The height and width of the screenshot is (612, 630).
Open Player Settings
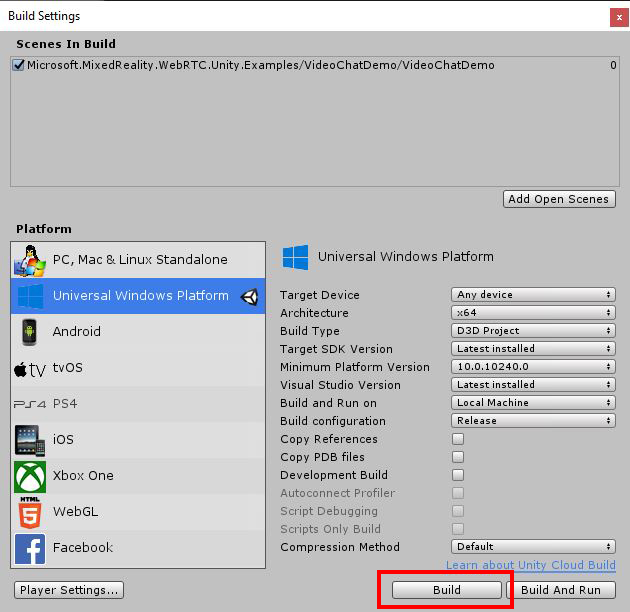point(69,590)
